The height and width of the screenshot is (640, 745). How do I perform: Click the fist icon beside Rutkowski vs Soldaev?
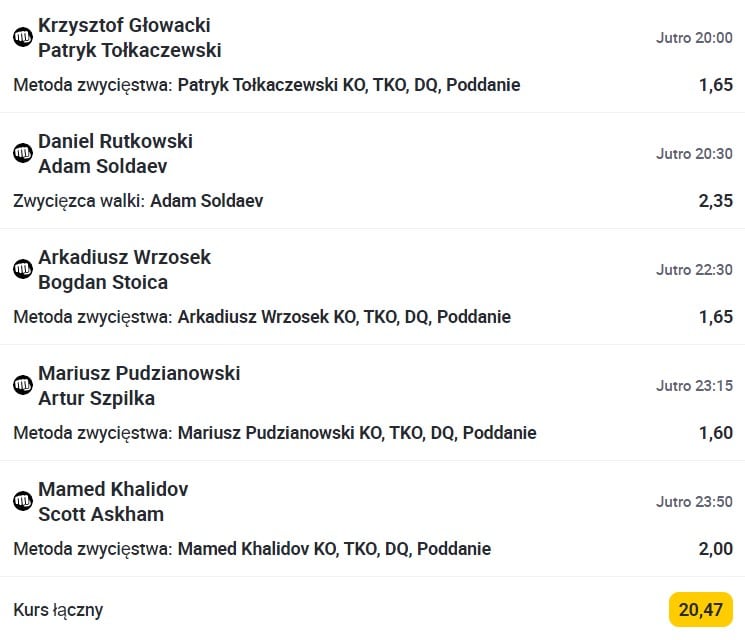click(23, 153)
